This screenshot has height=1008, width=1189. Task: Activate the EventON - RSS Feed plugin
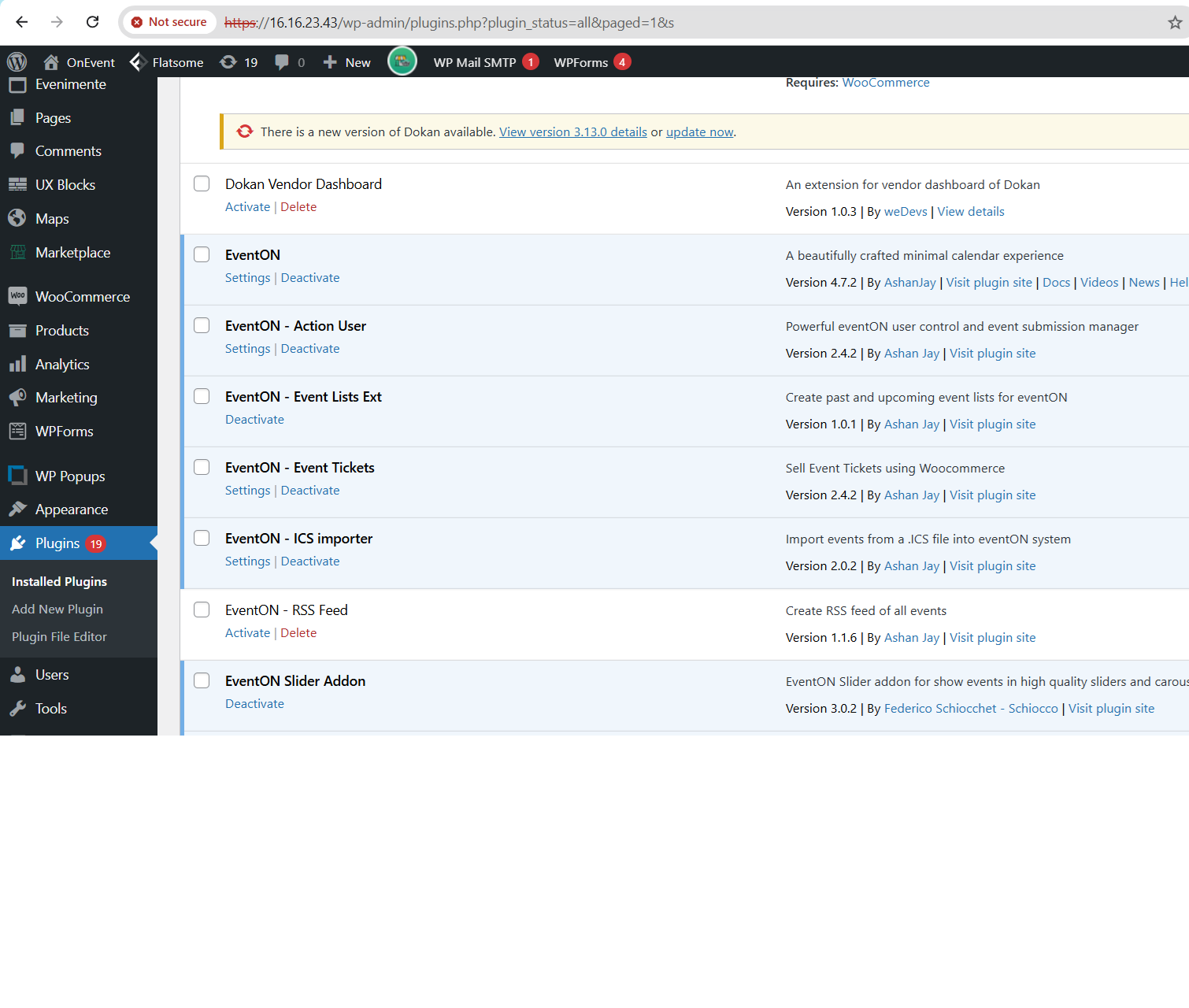[247, 633]
